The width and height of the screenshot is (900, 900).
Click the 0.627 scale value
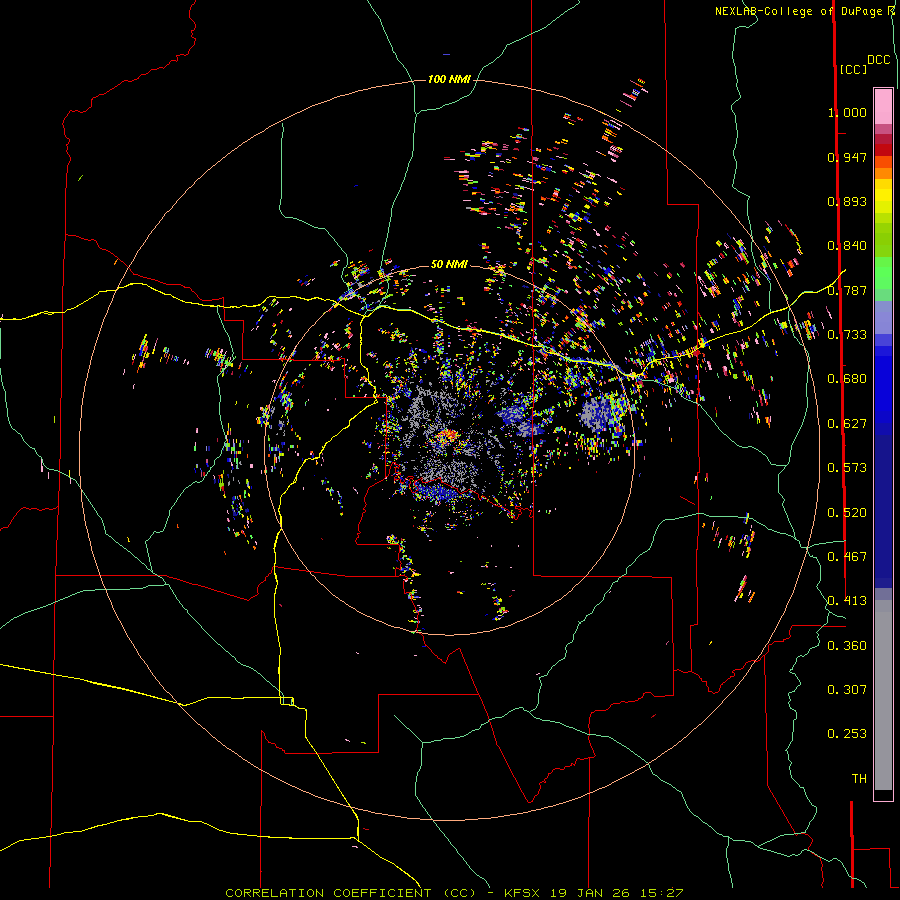[847, 424]
